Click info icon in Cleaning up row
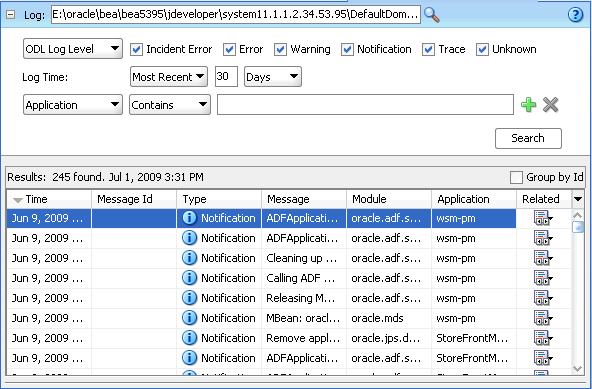The width and height of the screenshot is (592, 389). 189,258
